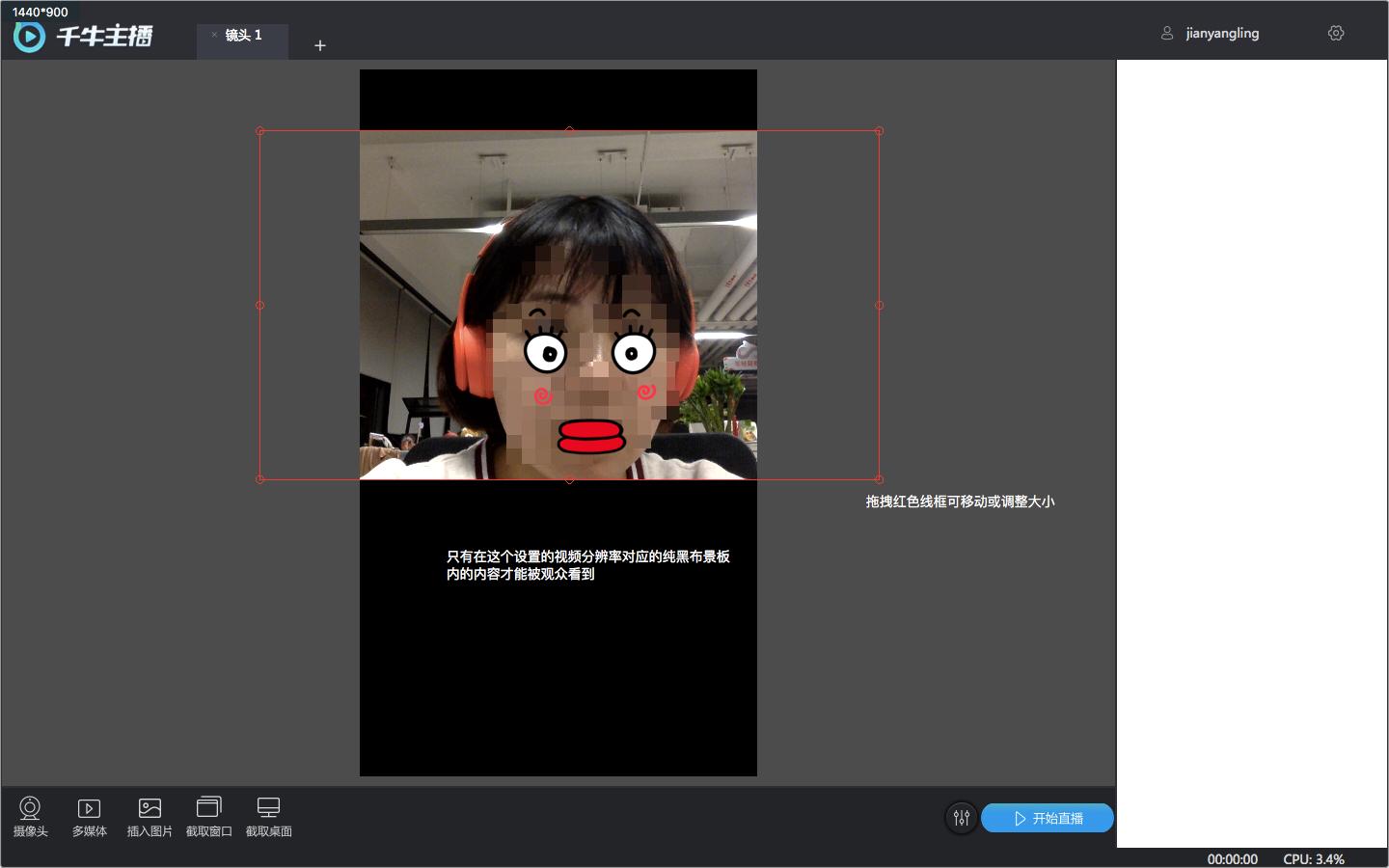Viewport: 1389px width, 868px height.
Task: Select the 摄像头 camera source tool
Action: coord(30,816)
